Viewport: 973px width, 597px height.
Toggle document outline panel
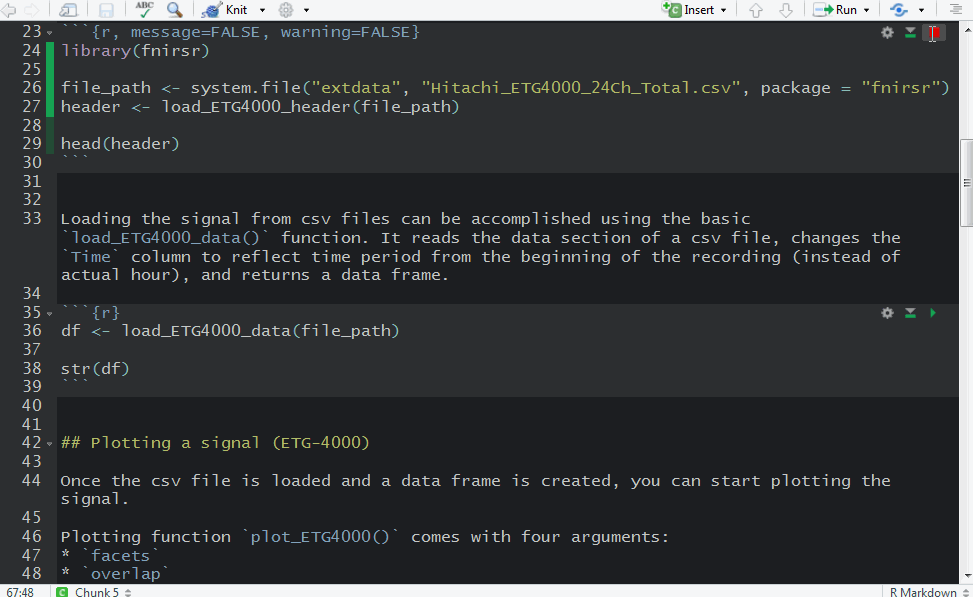(956, 10)
